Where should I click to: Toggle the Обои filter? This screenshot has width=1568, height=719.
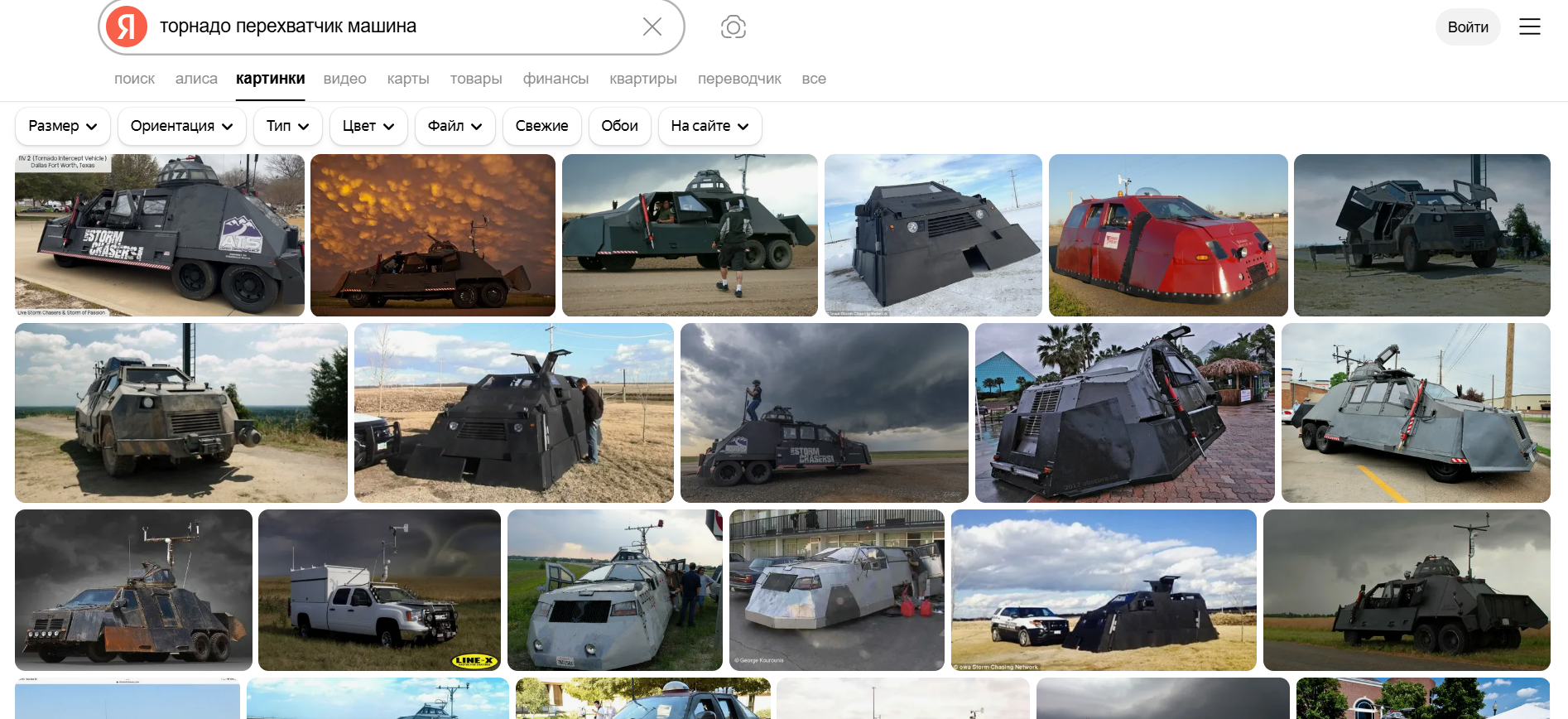619,126
